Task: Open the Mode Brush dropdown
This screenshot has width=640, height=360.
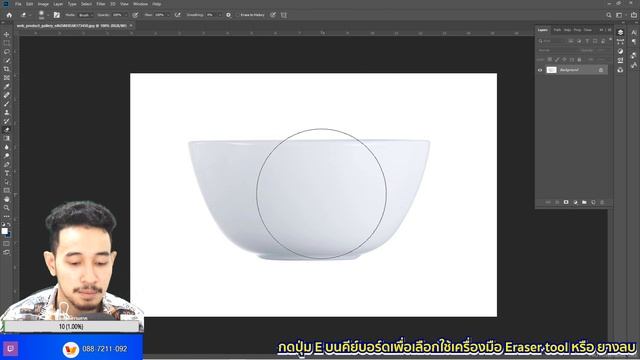Action: point(84,15)
